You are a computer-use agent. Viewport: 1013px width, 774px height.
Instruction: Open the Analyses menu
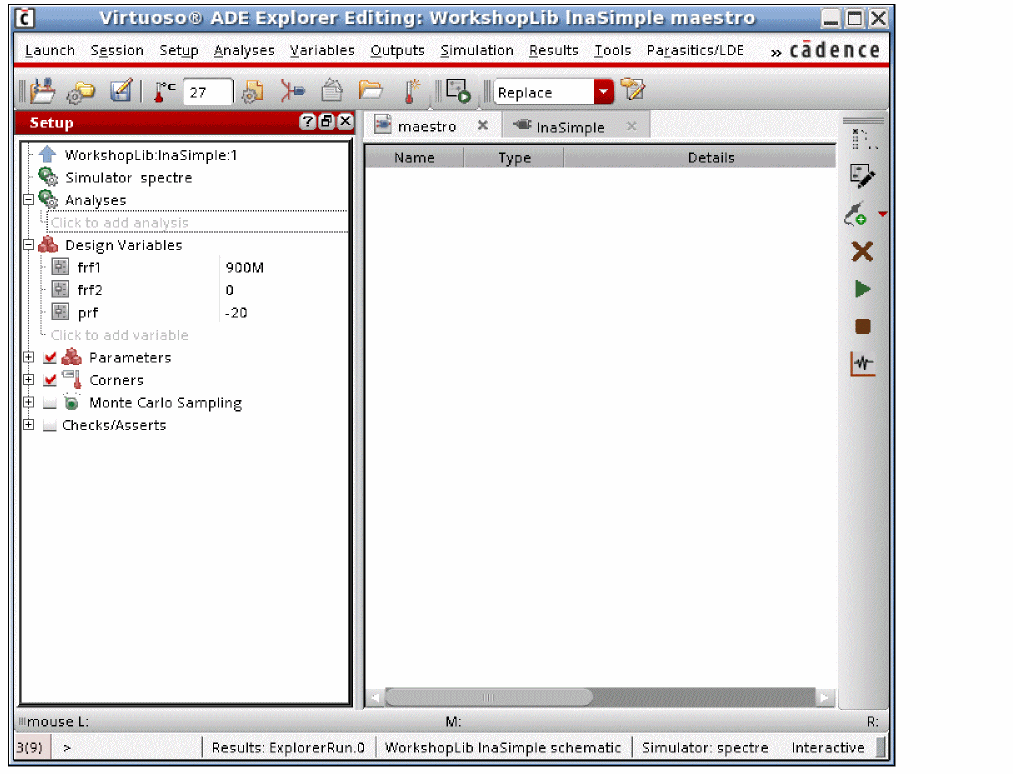244,50
